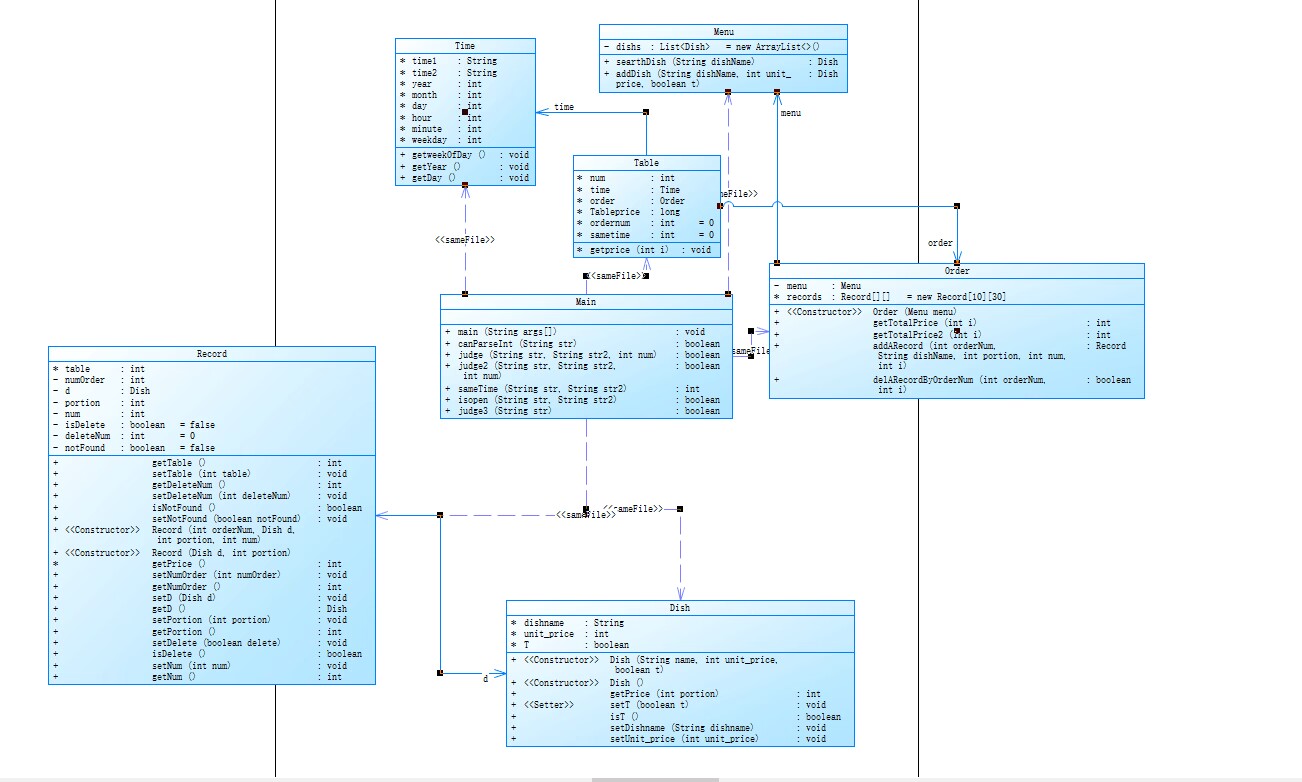
Task: Select the Main class header
Action: click(x=586, y=301)
